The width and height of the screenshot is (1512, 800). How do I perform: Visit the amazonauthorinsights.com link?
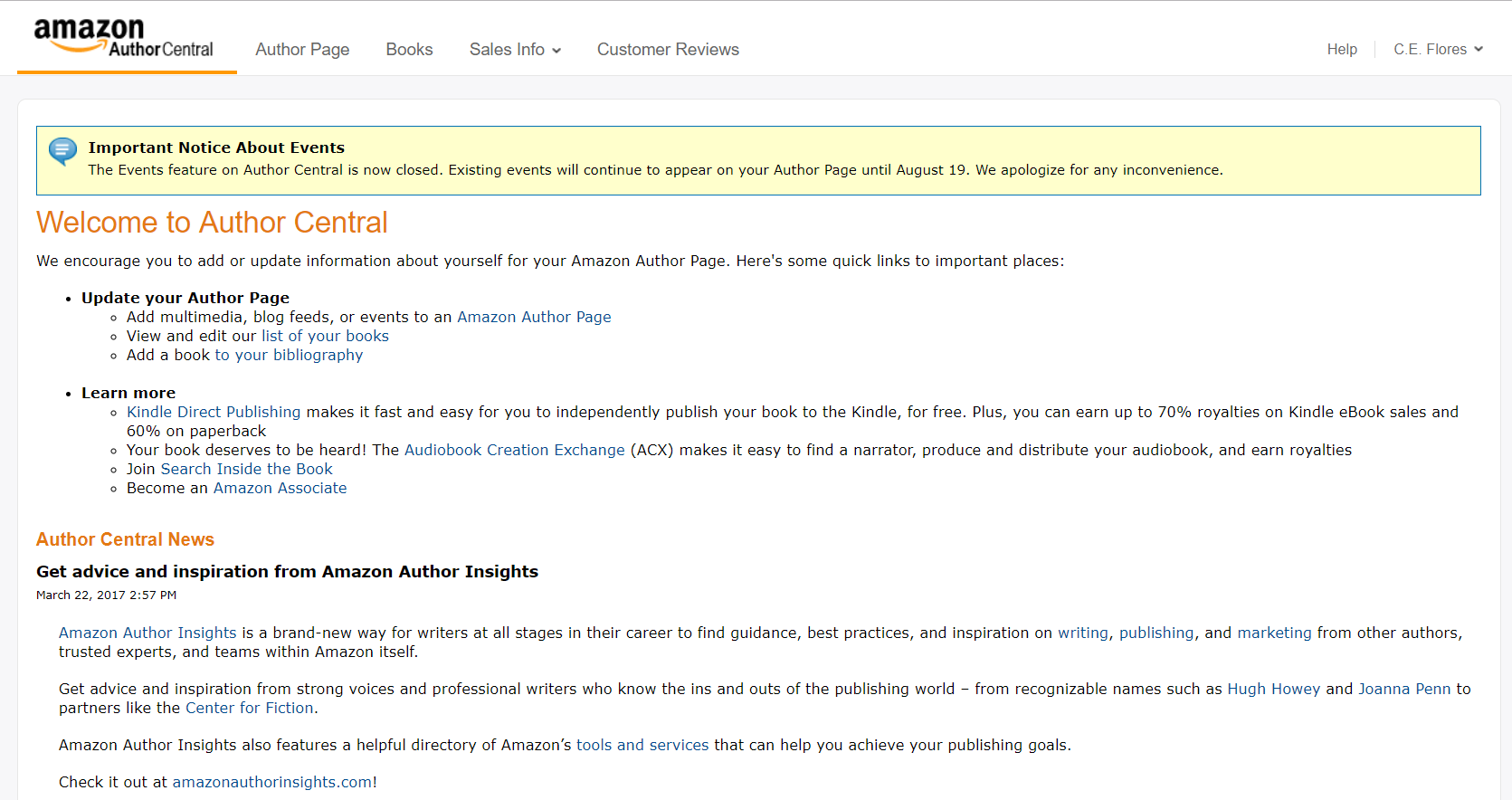(x=271, y=782)
